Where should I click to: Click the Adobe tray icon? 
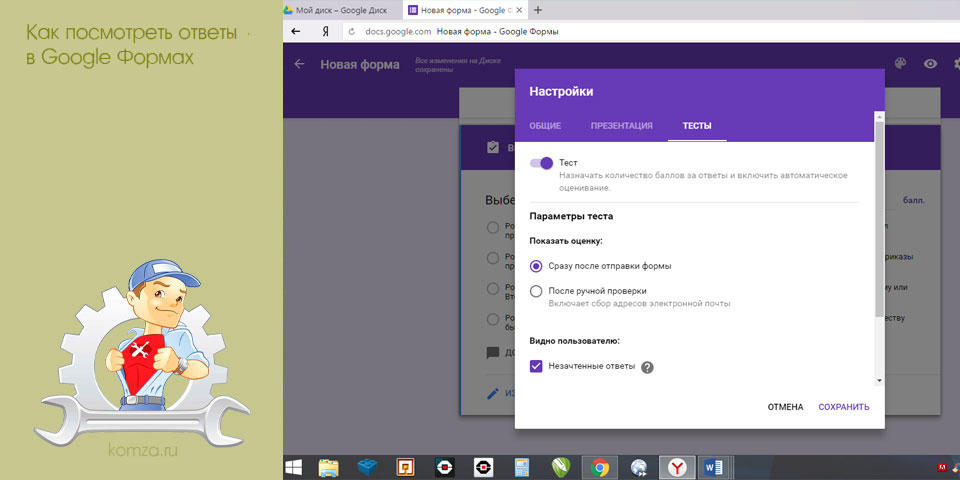coord(942,468)
